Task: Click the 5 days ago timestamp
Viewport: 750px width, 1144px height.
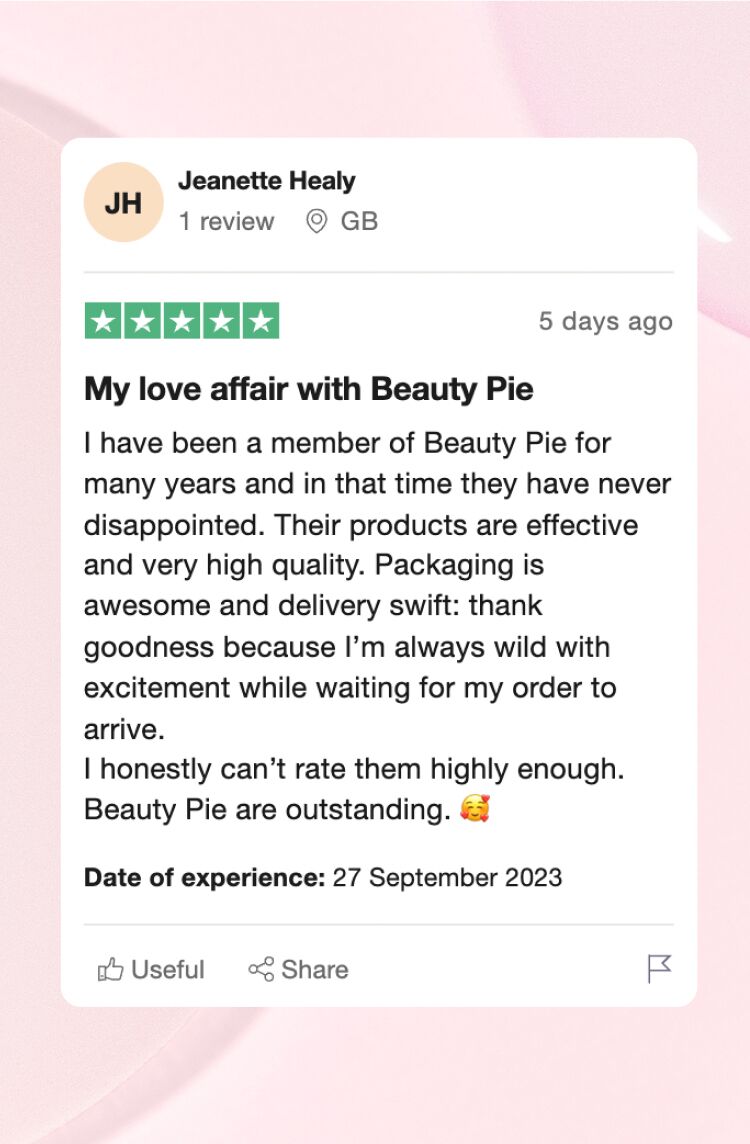Action: (x=606, y=321)
